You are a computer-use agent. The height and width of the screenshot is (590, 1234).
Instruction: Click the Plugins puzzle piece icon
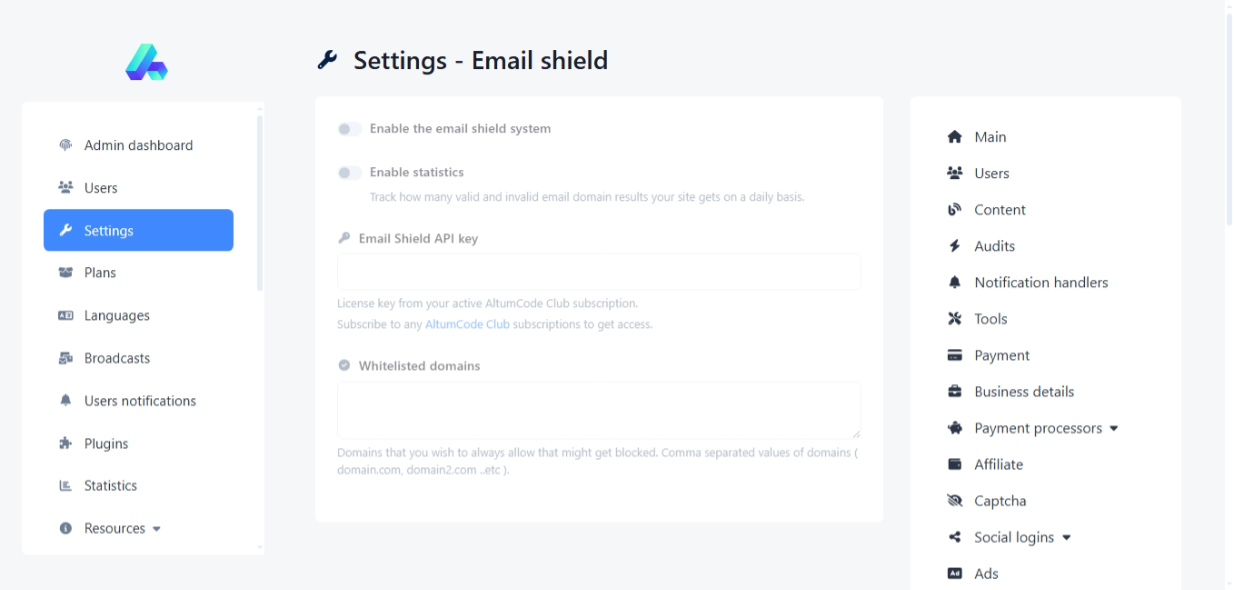(x=66, y=443)
